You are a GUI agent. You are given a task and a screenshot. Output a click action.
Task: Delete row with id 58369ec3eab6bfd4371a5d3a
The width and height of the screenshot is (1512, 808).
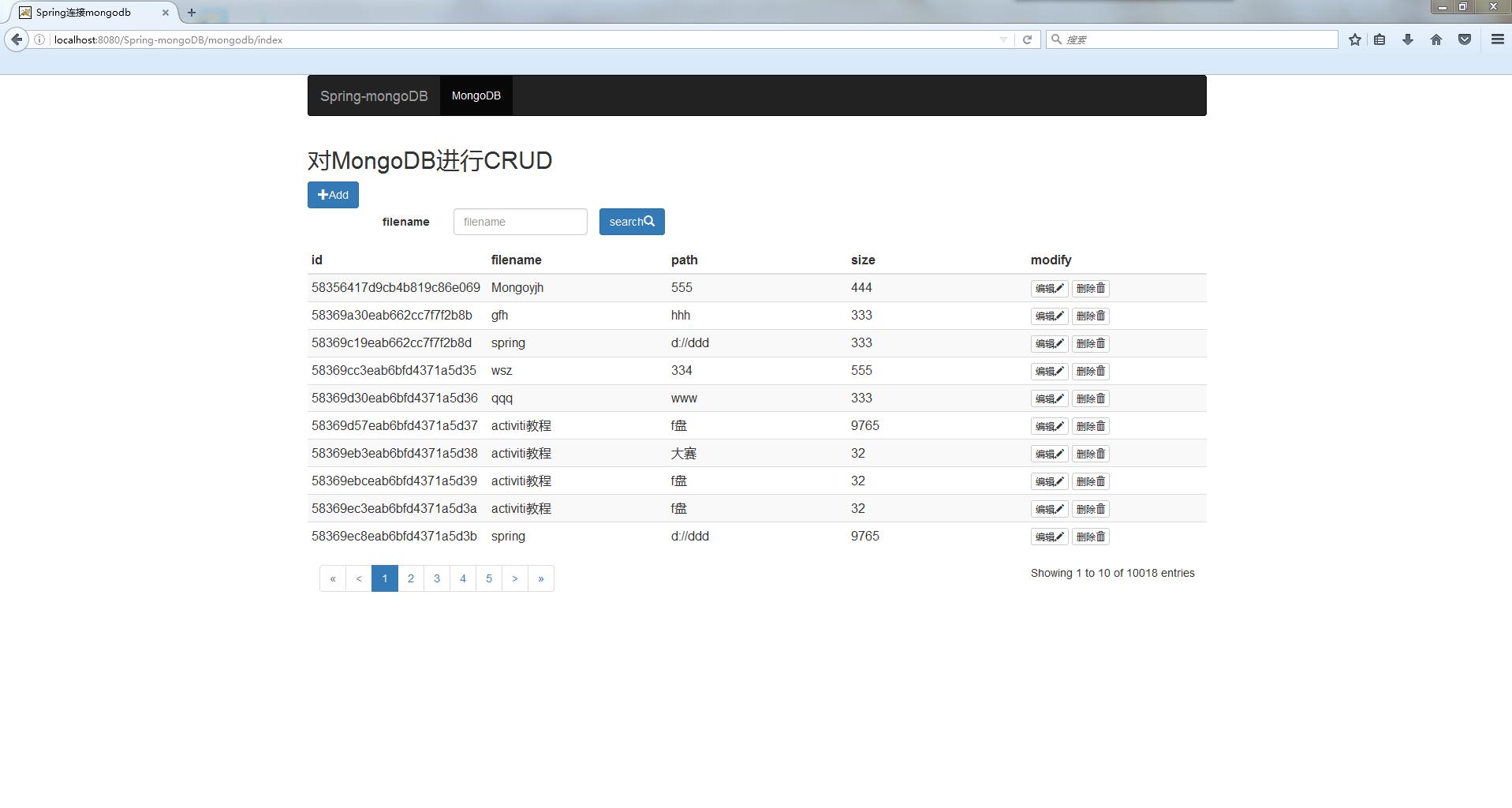1091,509
